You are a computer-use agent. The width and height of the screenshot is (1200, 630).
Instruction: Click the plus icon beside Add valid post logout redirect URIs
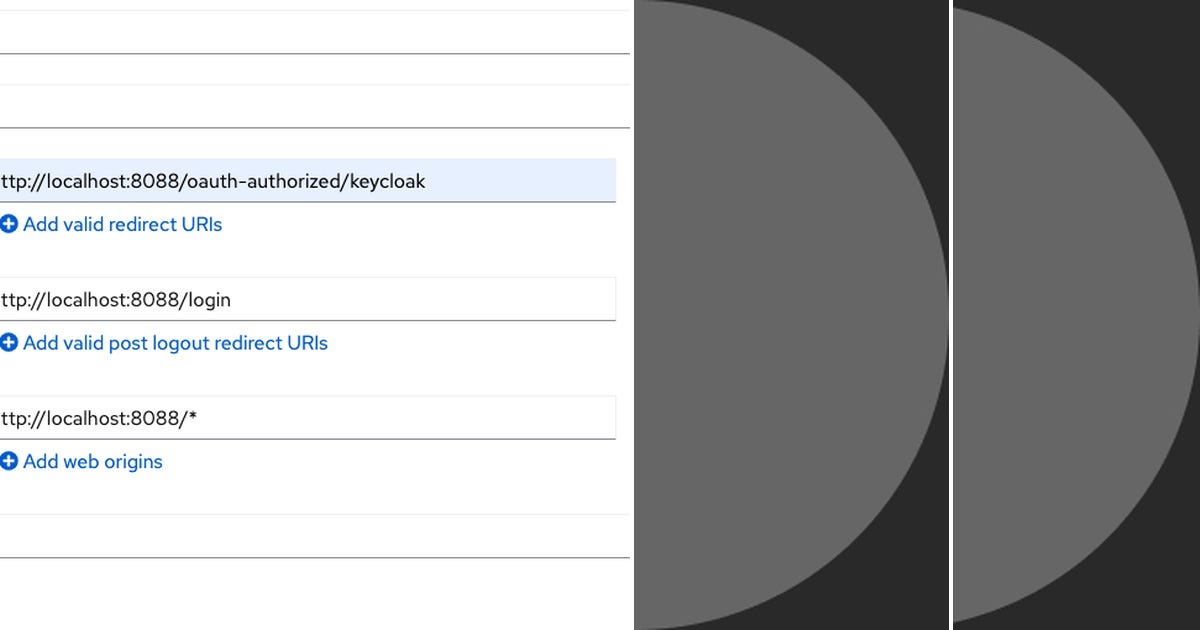(x=9, y=343)
